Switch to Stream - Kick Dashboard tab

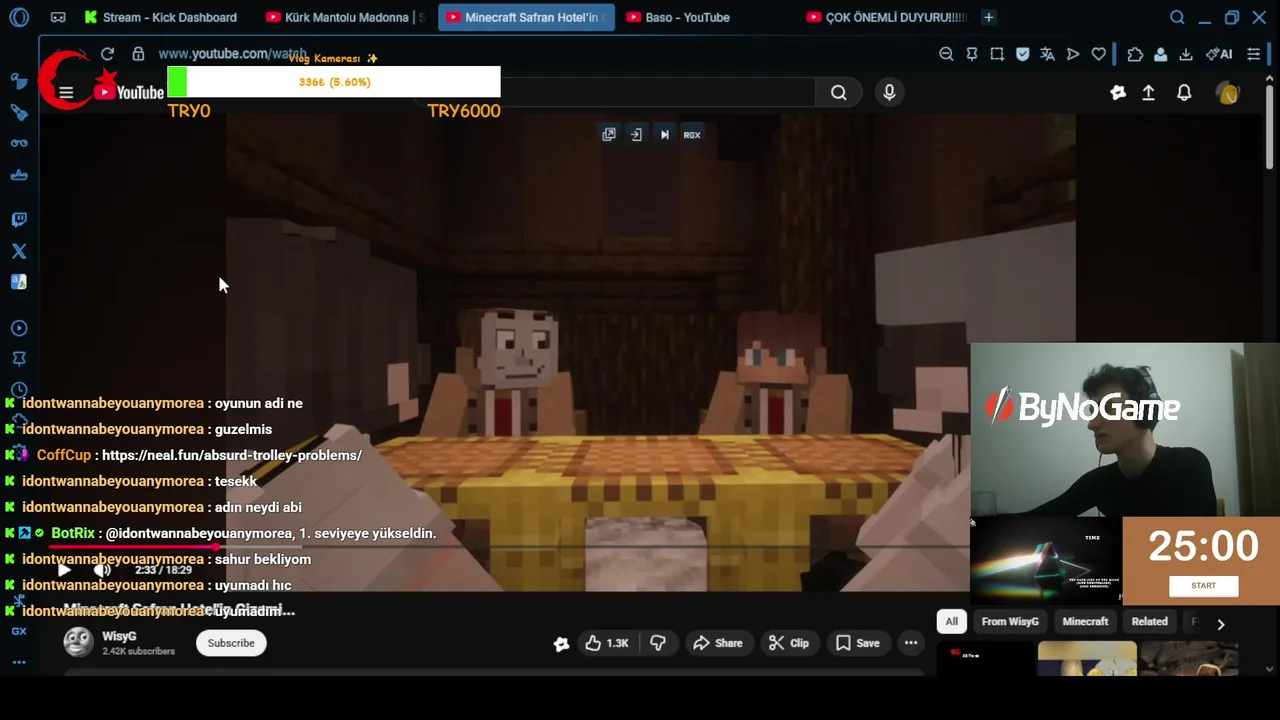pos(160,17)
